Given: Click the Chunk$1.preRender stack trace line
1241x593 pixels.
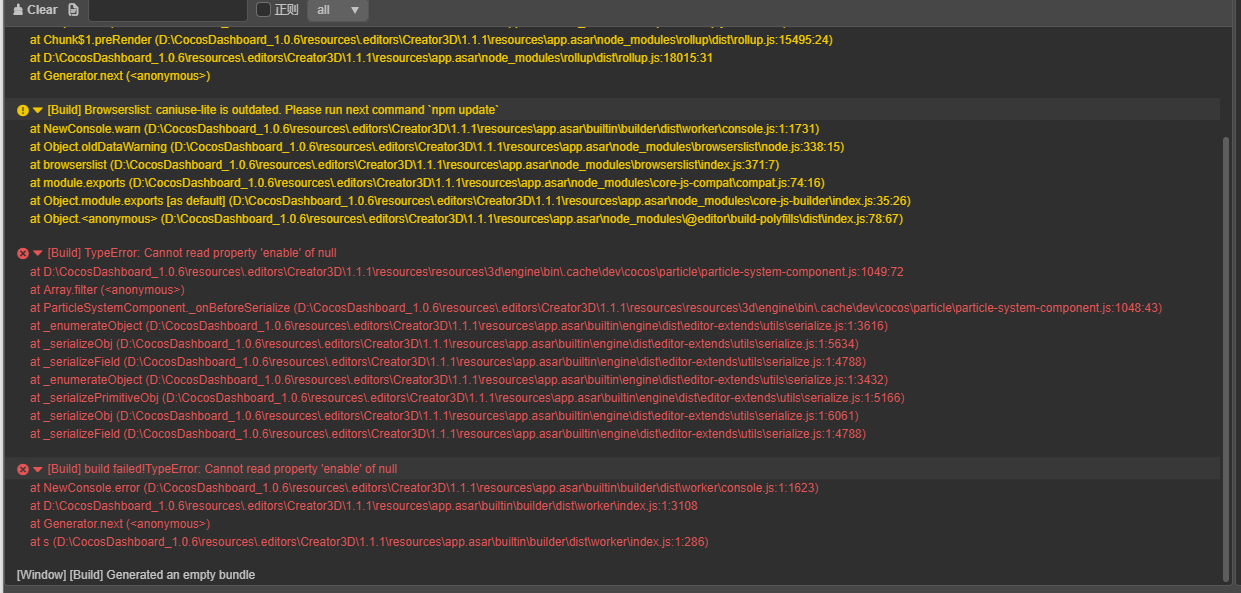Looking at the screenshot, I should 430,40.
